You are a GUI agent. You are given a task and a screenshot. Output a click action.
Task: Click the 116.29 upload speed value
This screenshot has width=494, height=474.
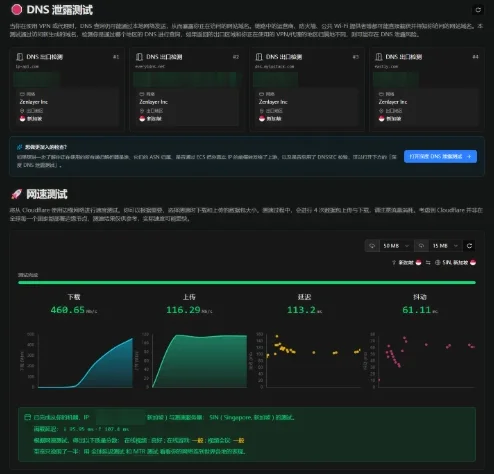point(183,310)
